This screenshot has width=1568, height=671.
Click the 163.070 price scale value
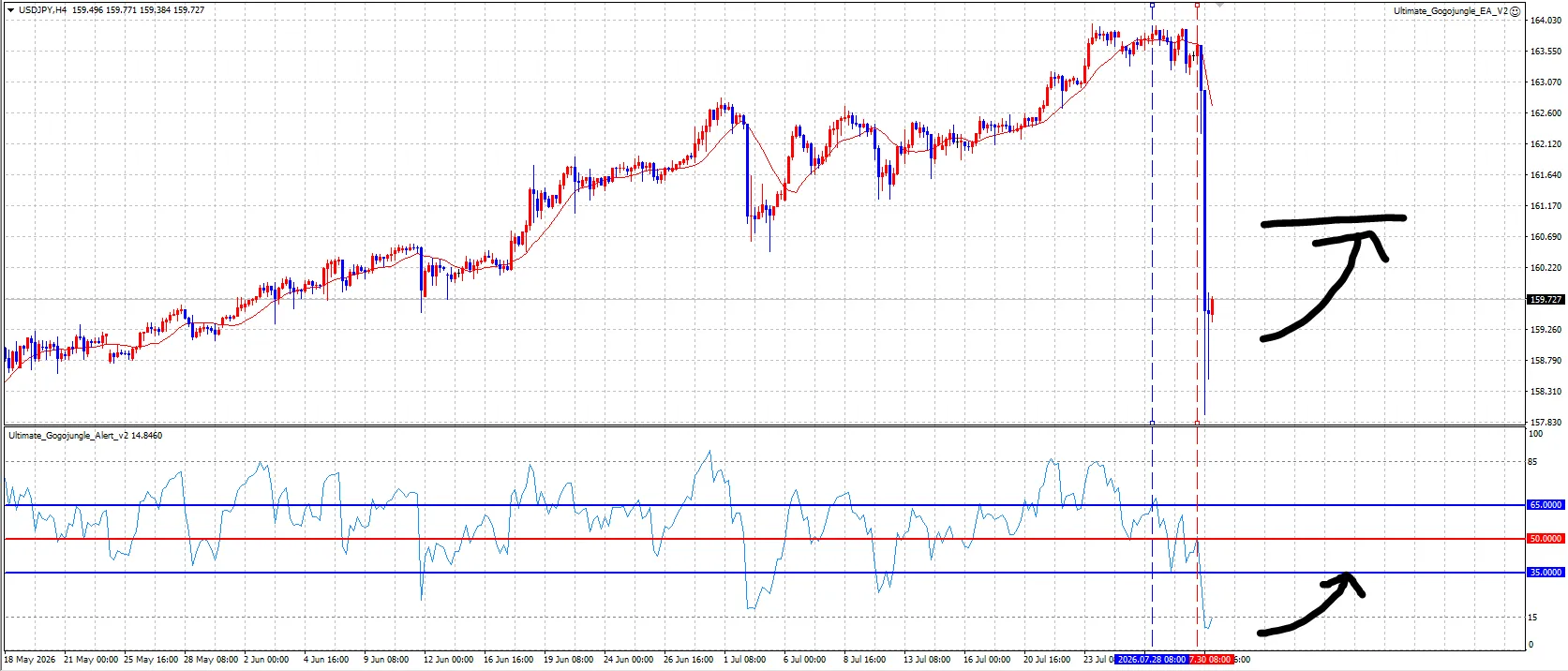coord(1546,82)
